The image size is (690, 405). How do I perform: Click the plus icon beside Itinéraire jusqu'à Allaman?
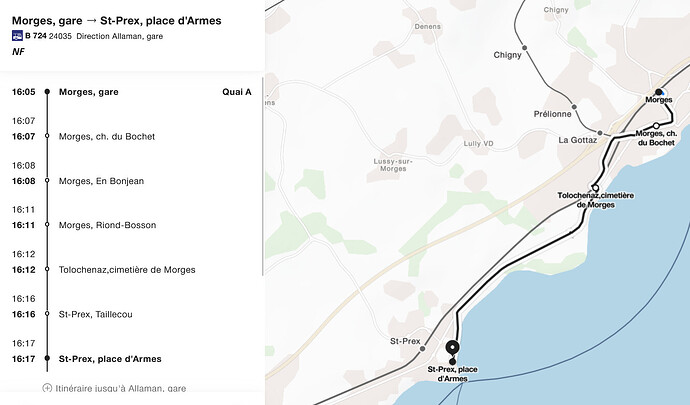tap(47, 388)
